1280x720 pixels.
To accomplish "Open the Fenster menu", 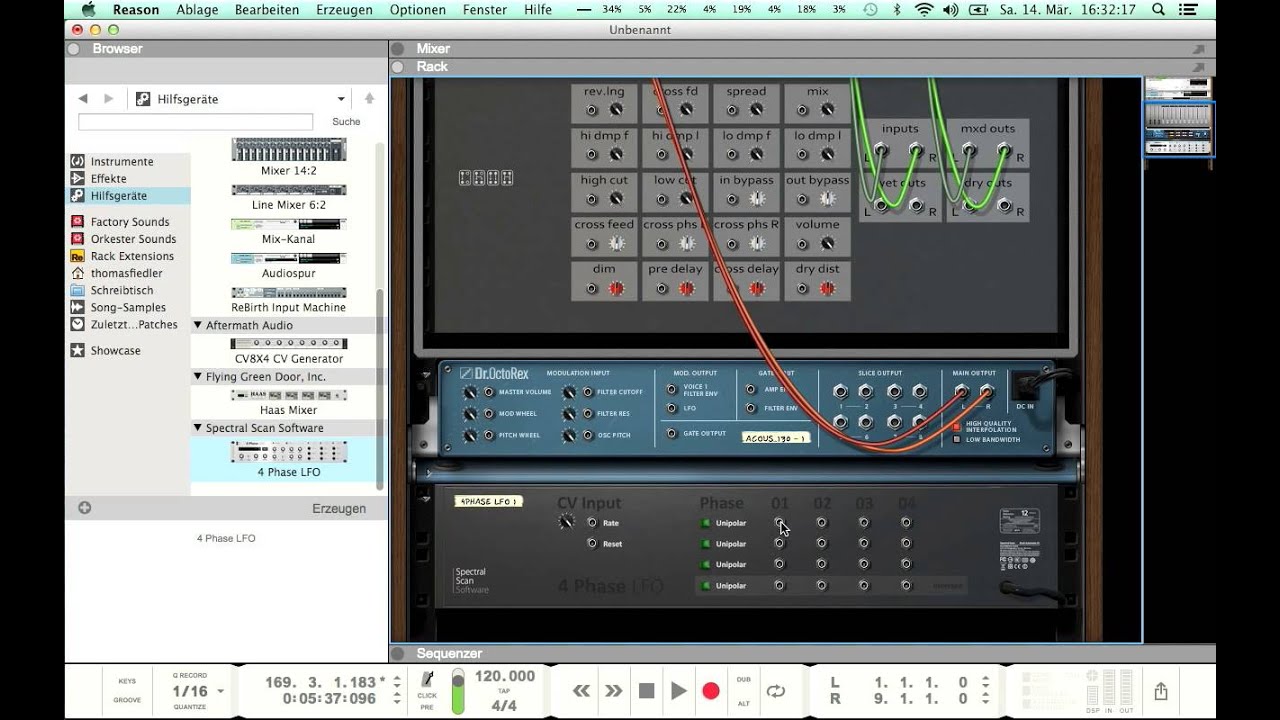I will [485, 10].
